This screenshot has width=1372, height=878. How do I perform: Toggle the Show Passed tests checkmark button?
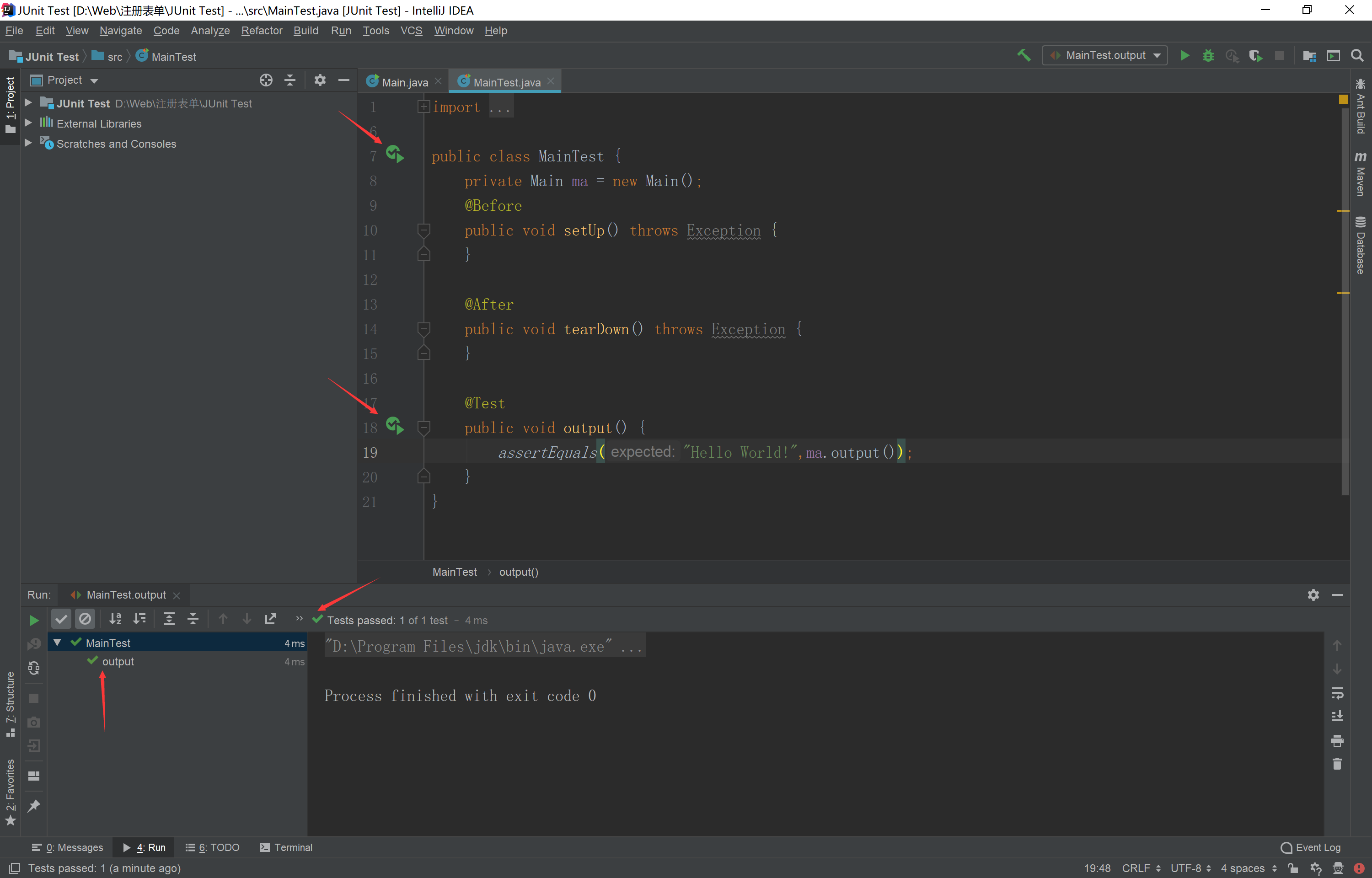click(x=62, y=619)
